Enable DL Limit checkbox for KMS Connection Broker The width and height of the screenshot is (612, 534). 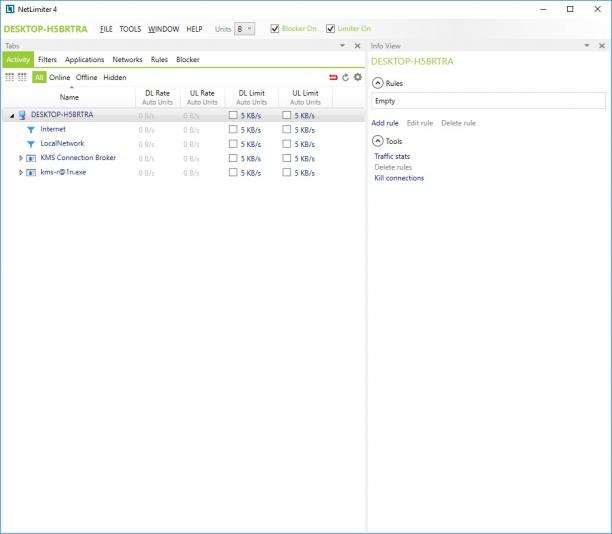[x=233, y=158]
